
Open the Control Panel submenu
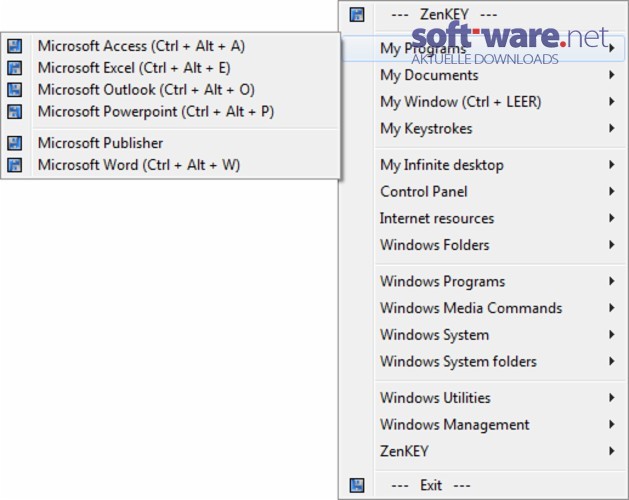pyautogui.click(x=483, y=192)
